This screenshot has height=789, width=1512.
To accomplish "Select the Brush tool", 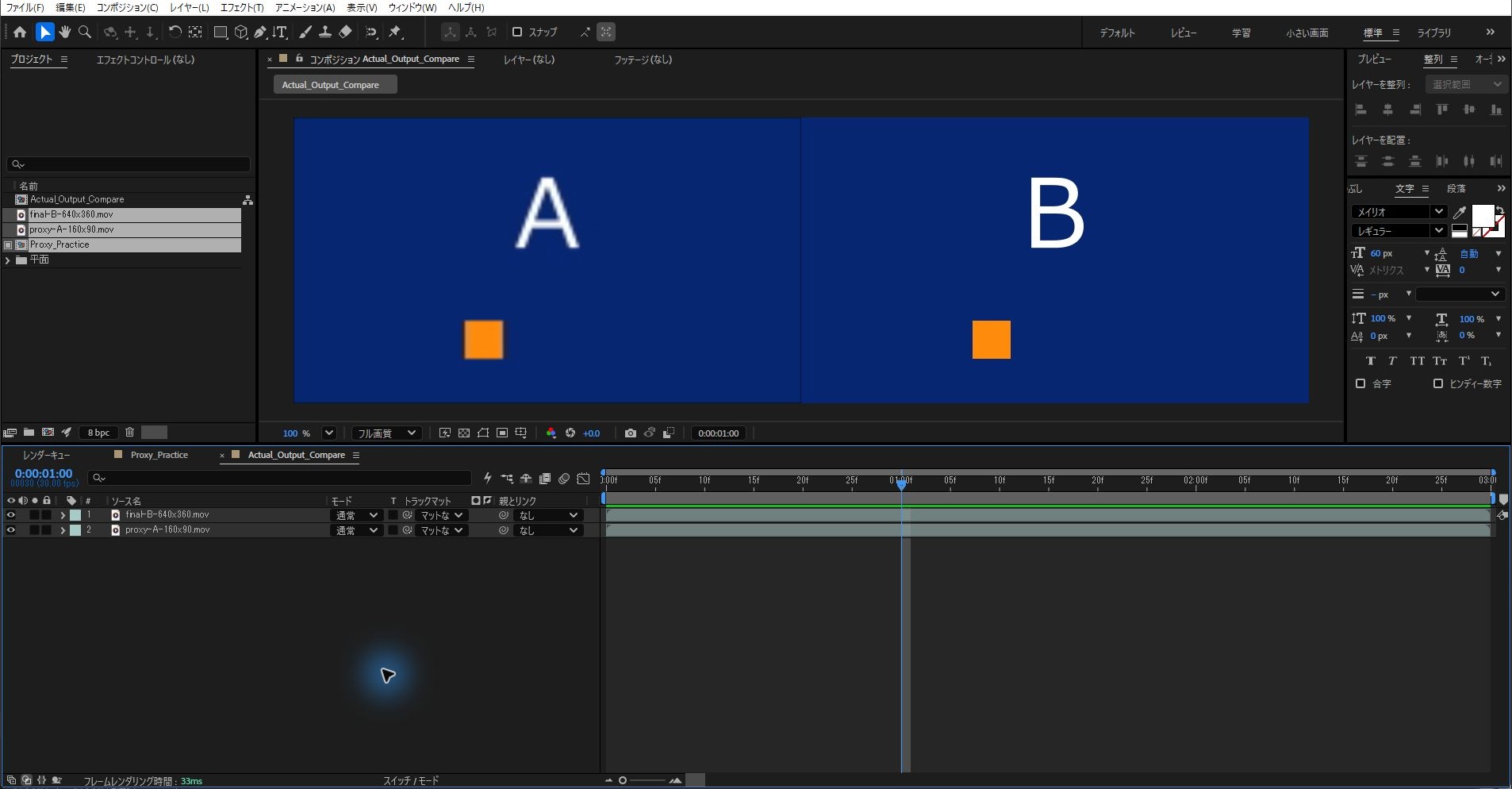I will (305, 32).
